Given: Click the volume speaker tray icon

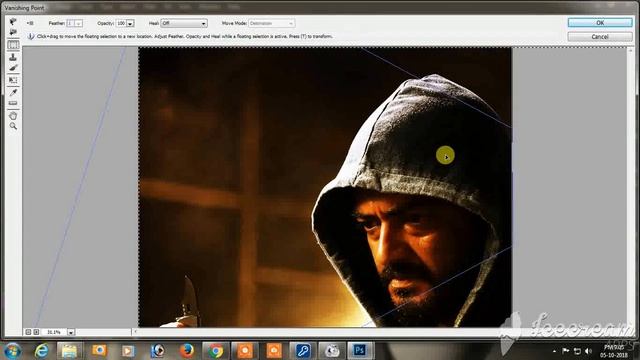Looking at the screenshot, I should point(588,351).
